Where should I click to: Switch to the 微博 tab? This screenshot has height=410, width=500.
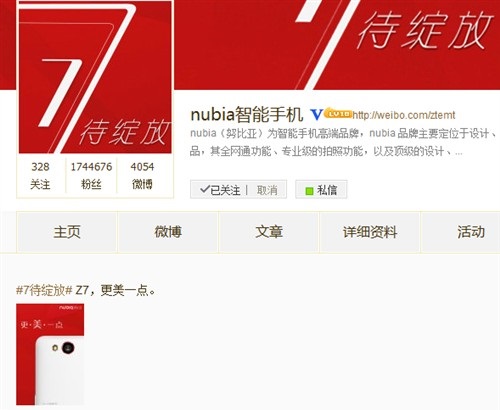point(168,232)
